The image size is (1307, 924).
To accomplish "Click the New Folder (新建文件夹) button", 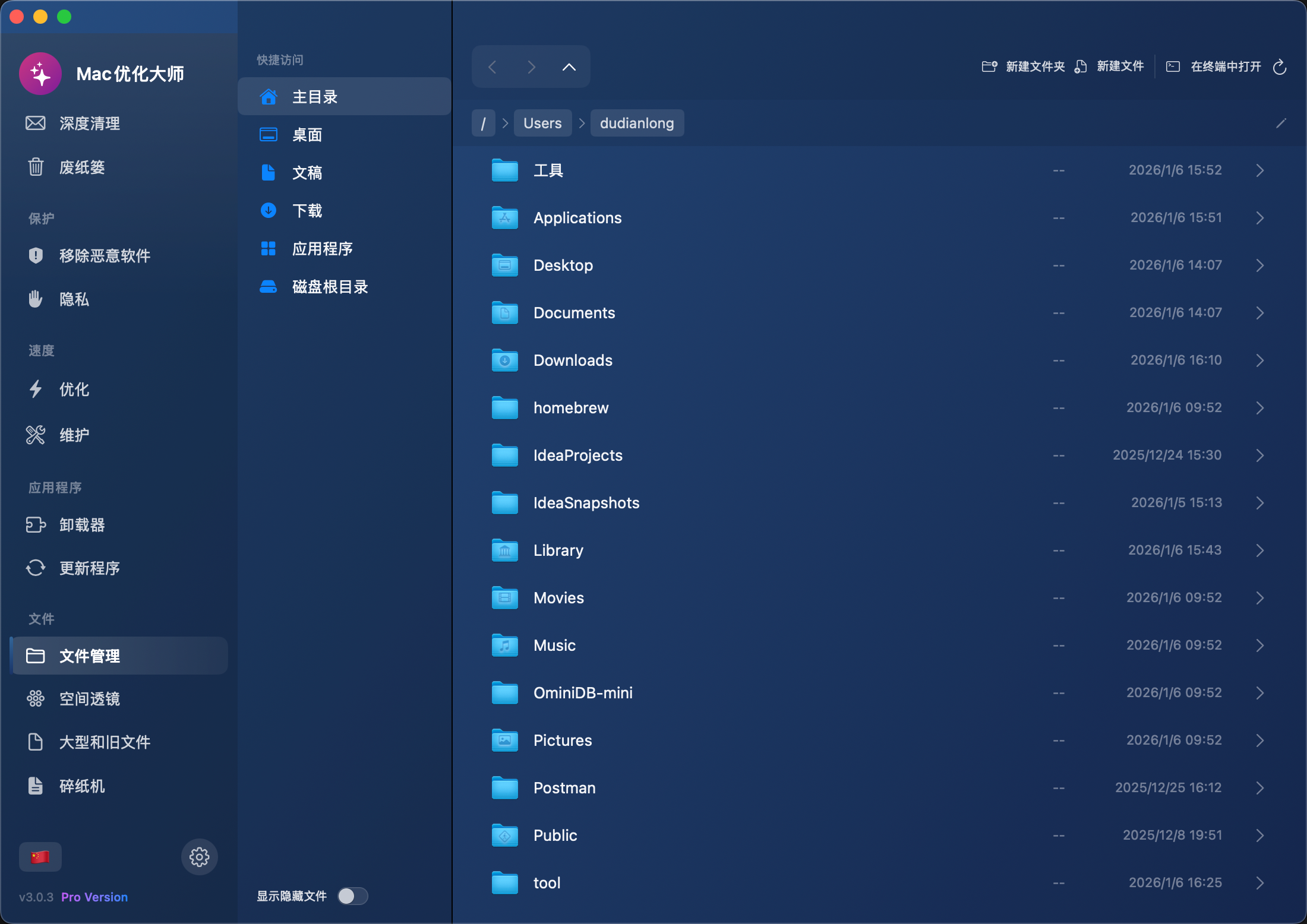I will (1024, 67).
